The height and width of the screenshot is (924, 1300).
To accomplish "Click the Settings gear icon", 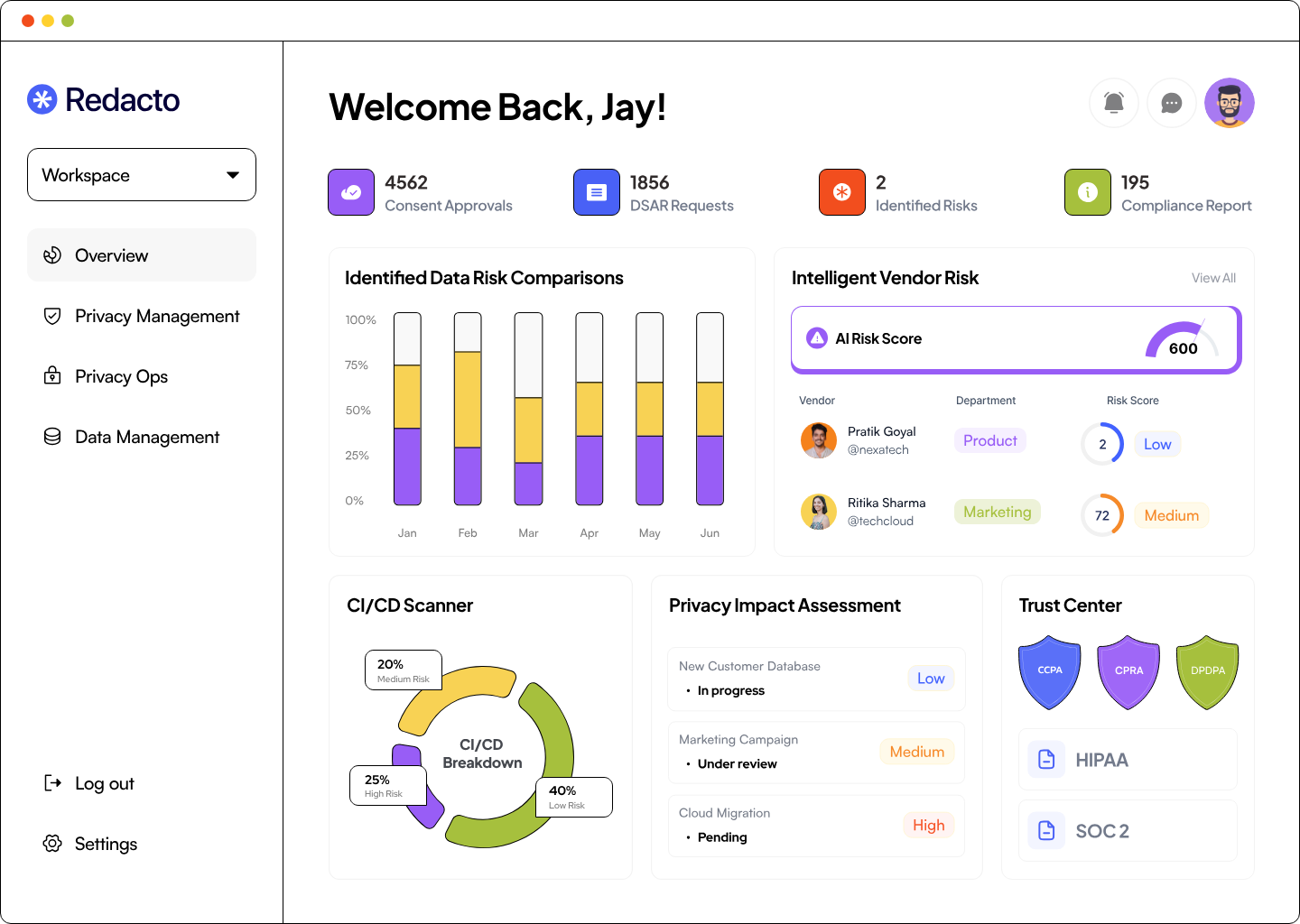I will tap(52, 844).
